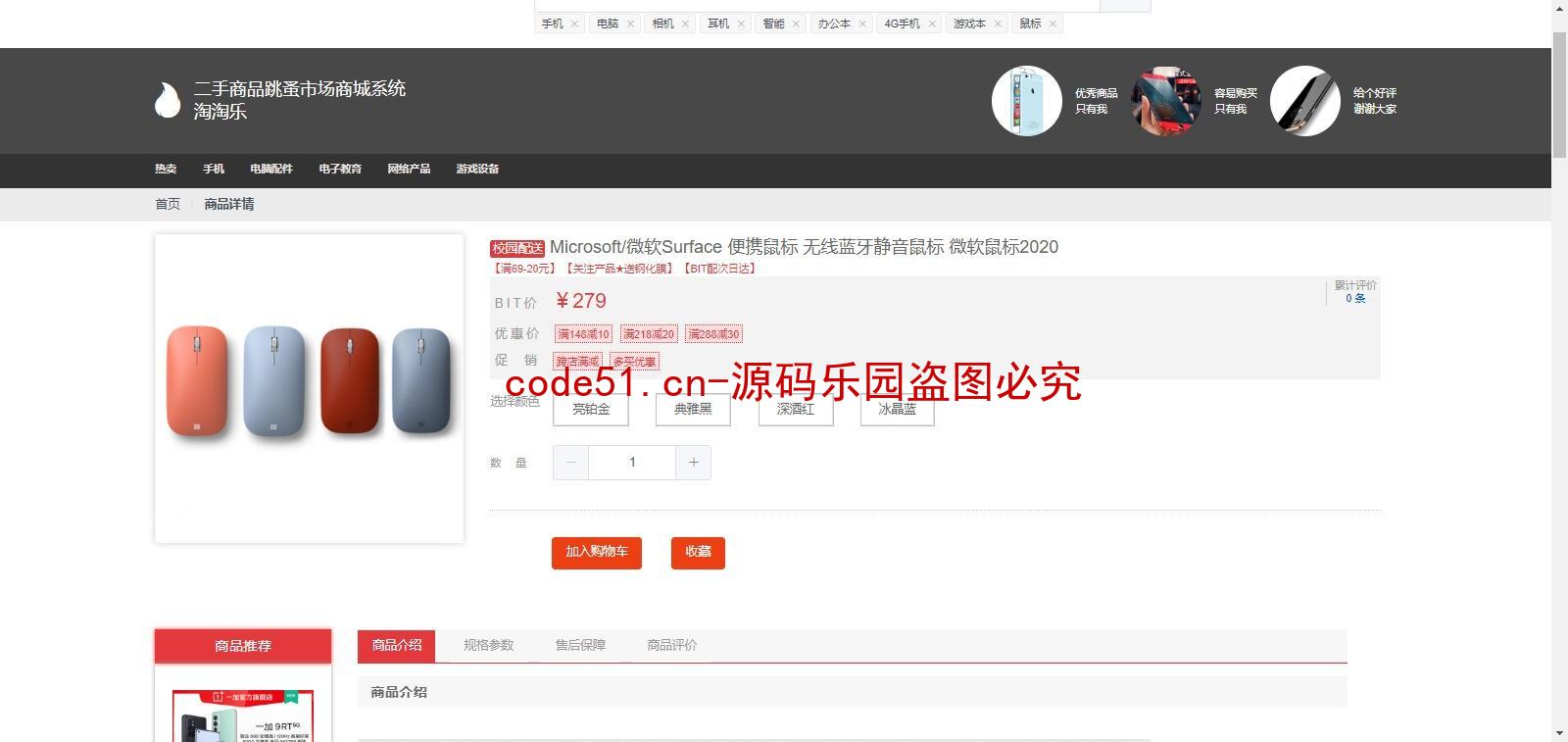Click the 跨店满减 promotion tag

[x=577, y=362]
